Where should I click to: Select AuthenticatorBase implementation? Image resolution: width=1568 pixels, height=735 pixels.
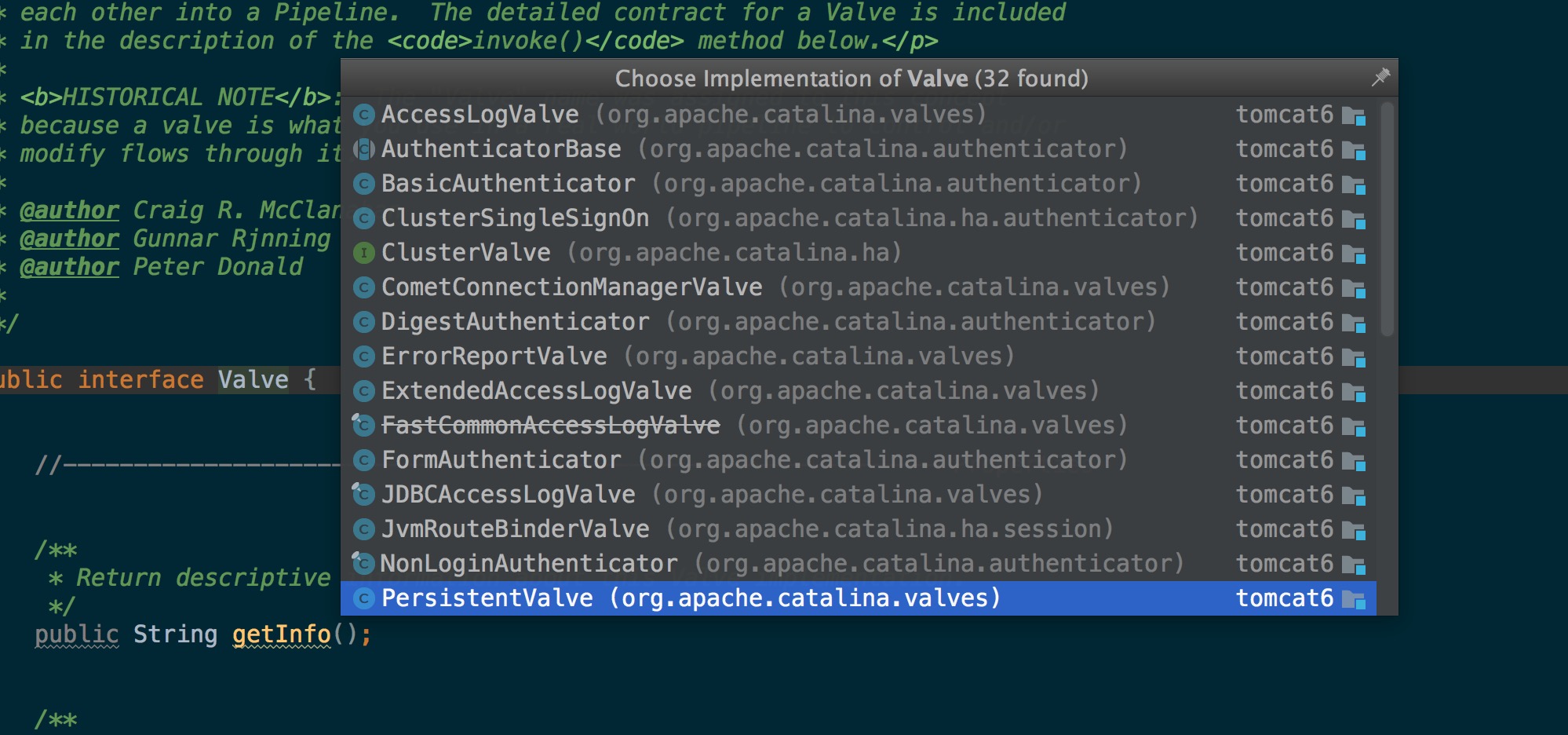click(859, 149)
